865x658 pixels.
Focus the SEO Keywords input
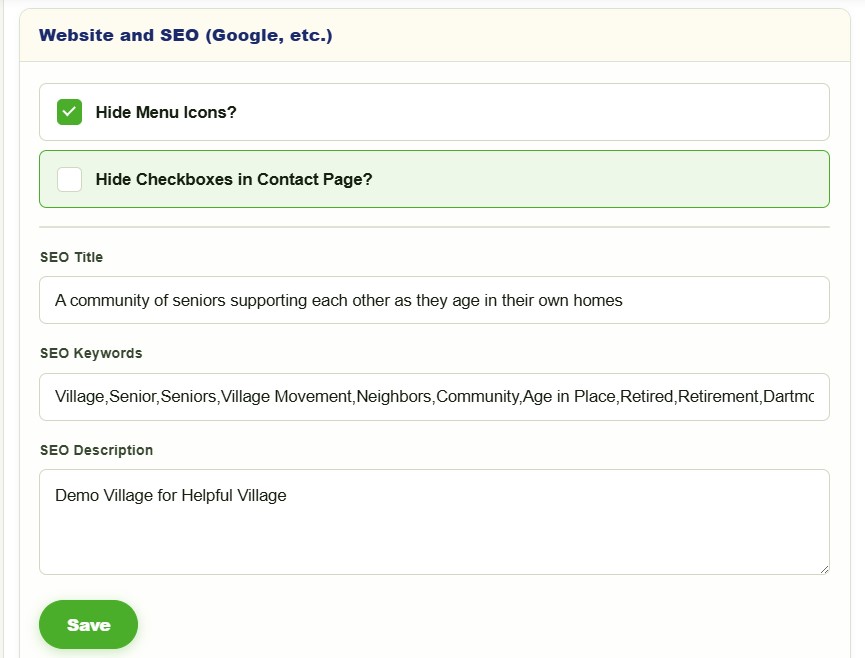[434, 397]
